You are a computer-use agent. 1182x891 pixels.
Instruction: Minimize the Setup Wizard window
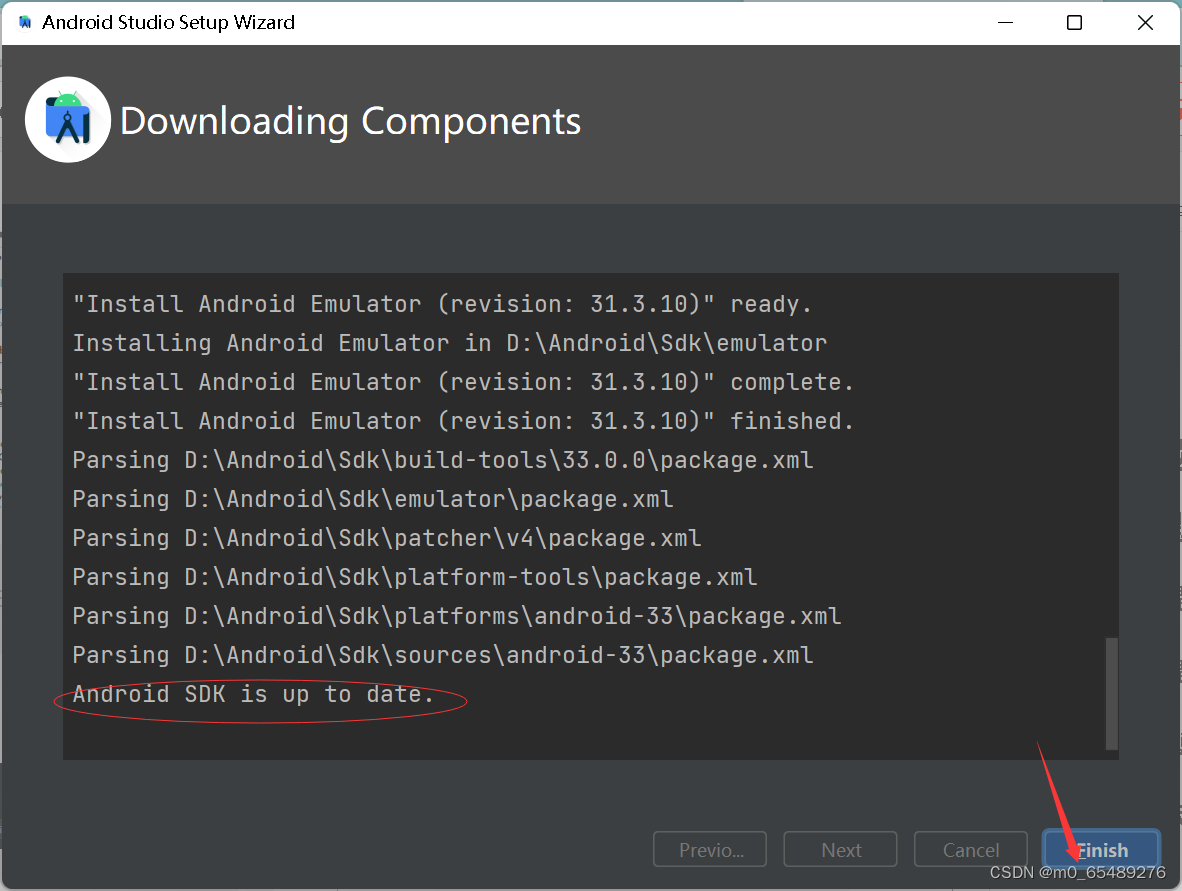[1005, 23]
